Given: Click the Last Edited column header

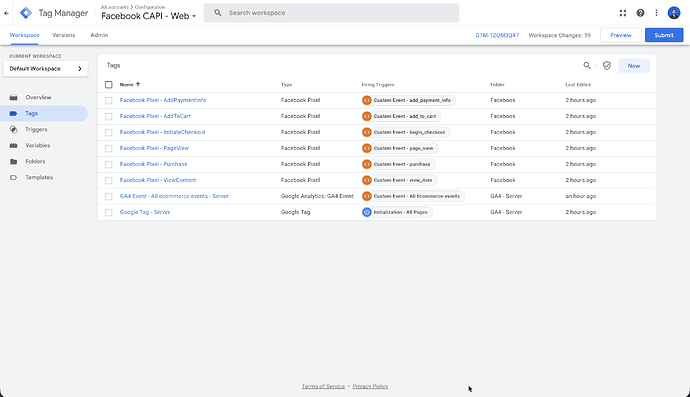Looking at the screenshot, I should pos(578,85).
